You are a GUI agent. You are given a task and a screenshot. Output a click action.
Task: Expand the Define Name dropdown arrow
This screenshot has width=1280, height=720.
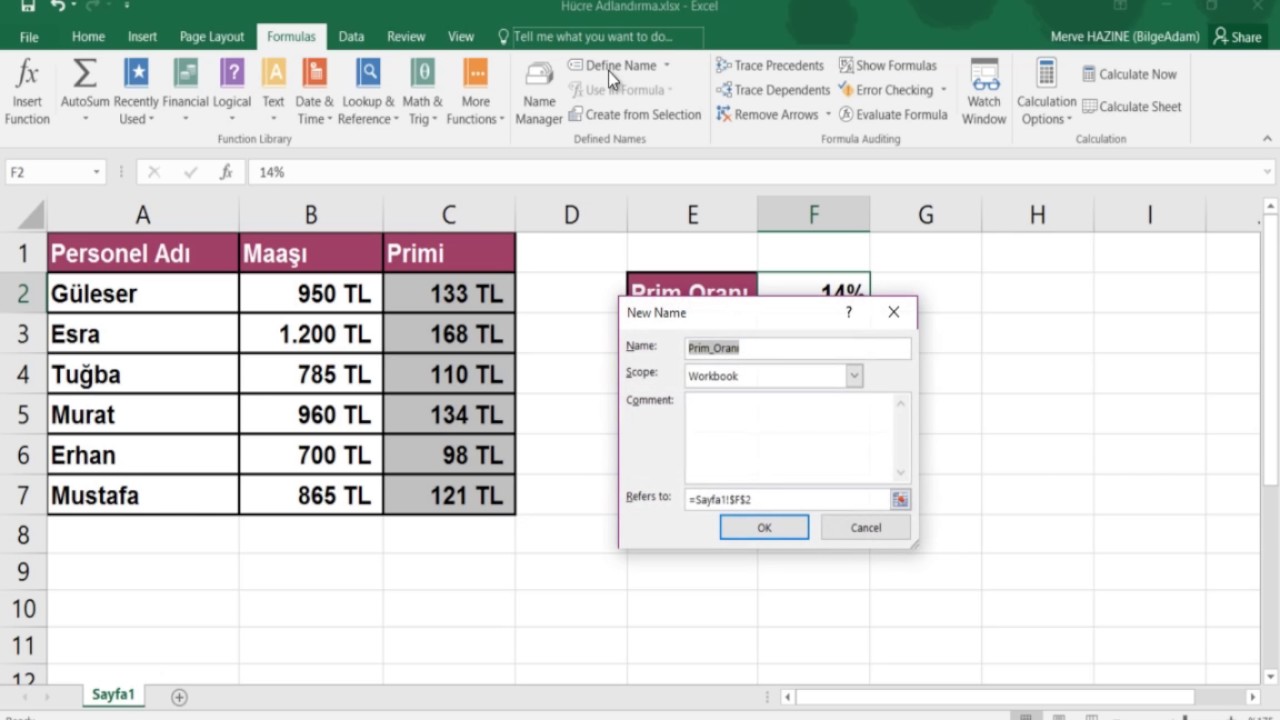[667, 65]
